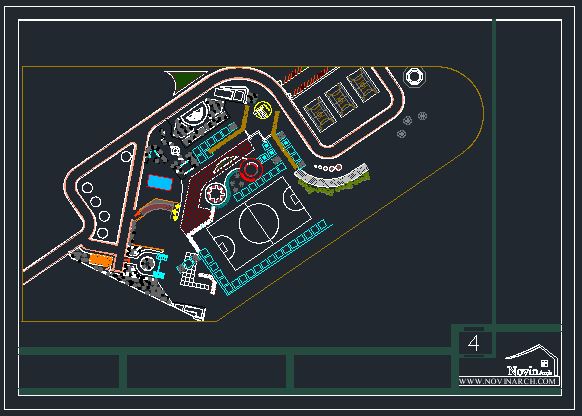Select the center circle of the basketball court

[259, 224]
